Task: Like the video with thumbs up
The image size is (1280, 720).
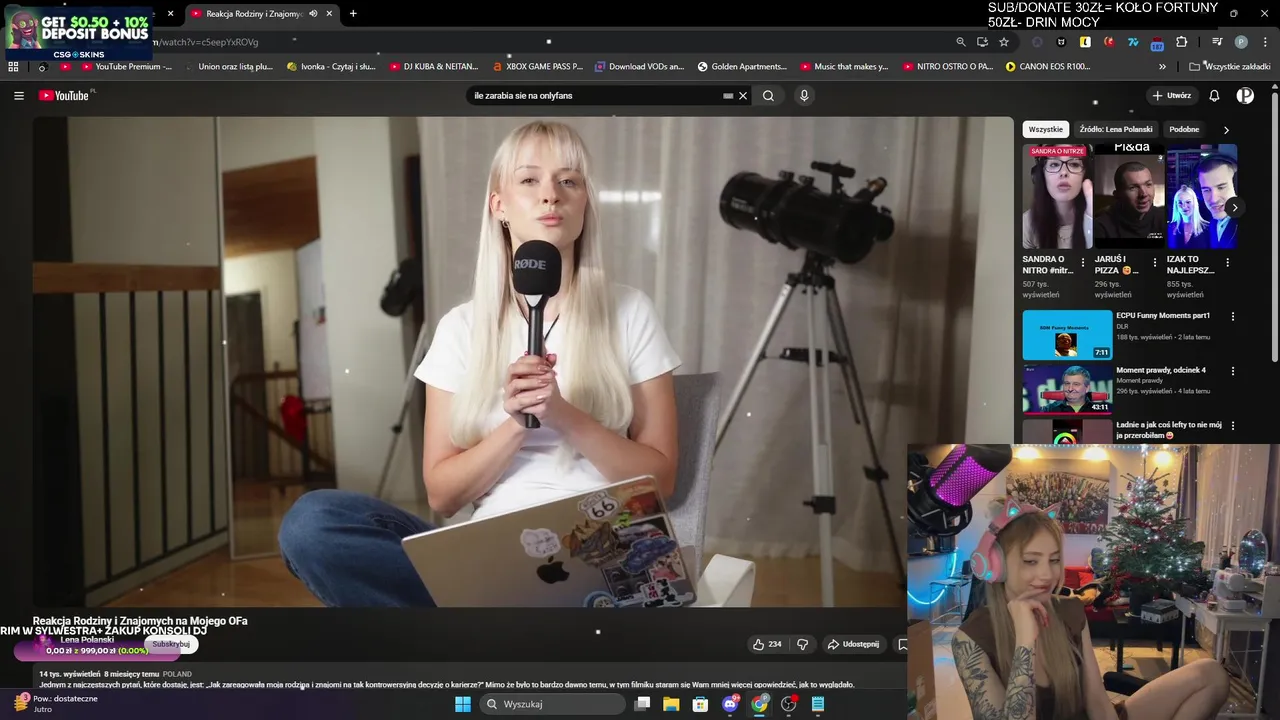Action: [767, 644]
